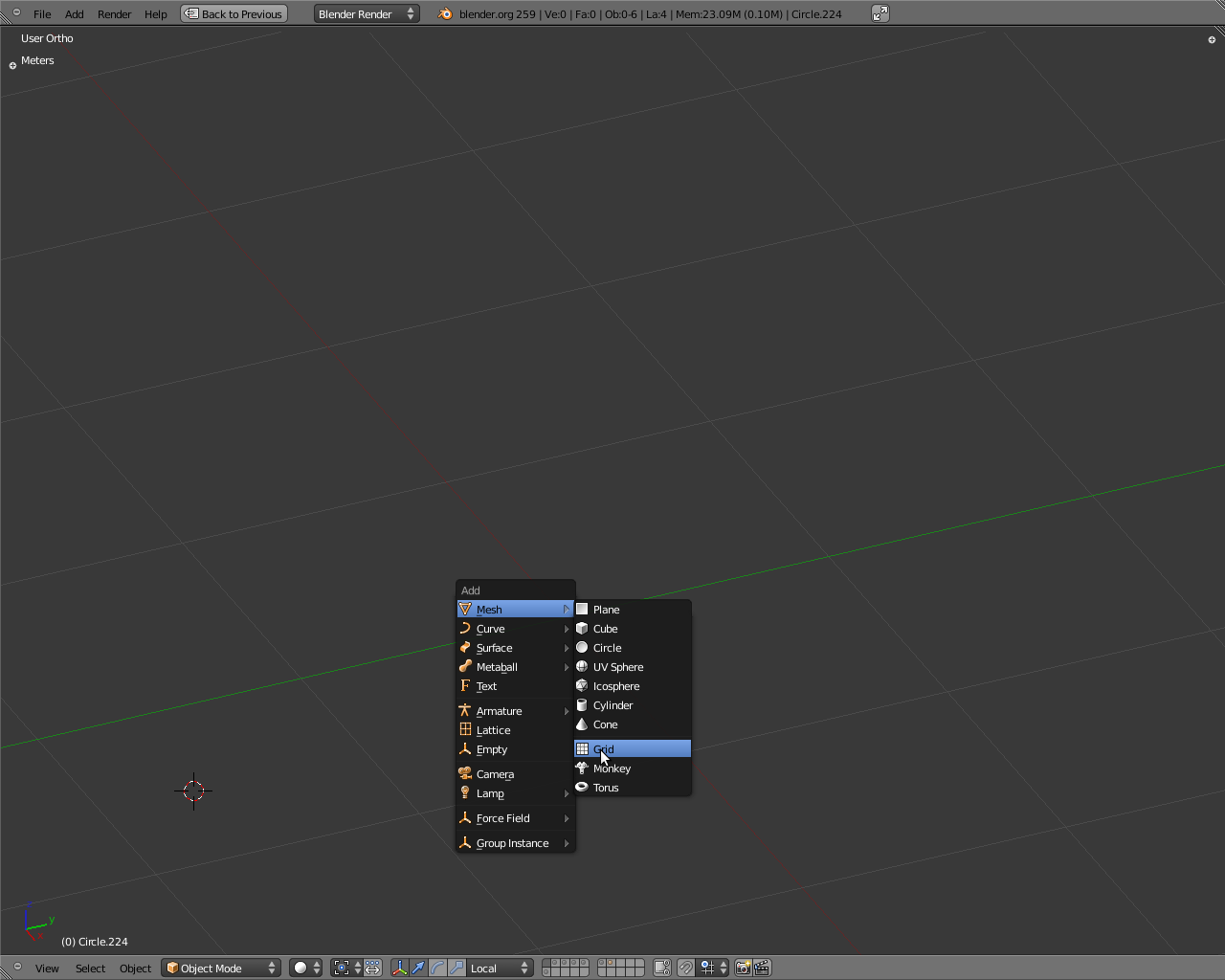1225x980 pixels.
Task: Open the Object Mode dropdown
Action: [221, 969]
